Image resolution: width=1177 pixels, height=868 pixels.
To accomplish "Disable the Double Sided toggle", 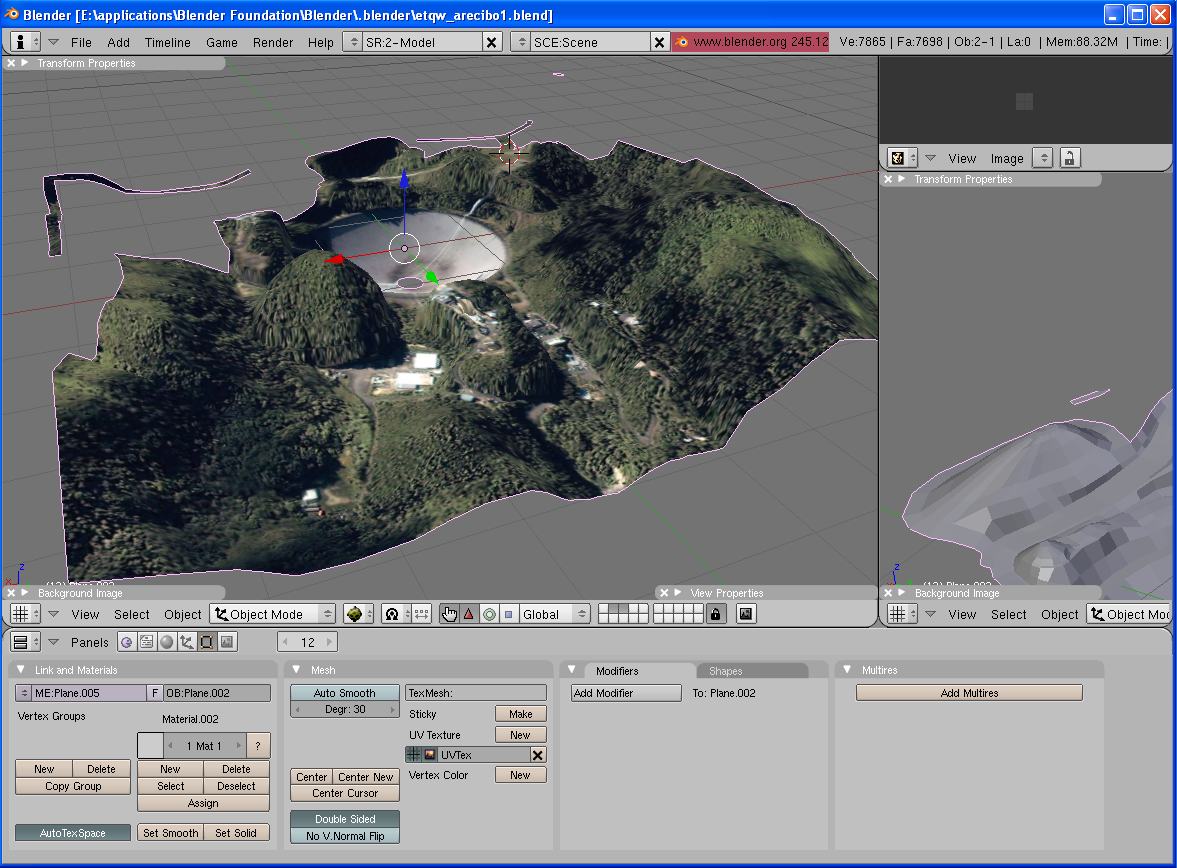I will coord(344,819).
